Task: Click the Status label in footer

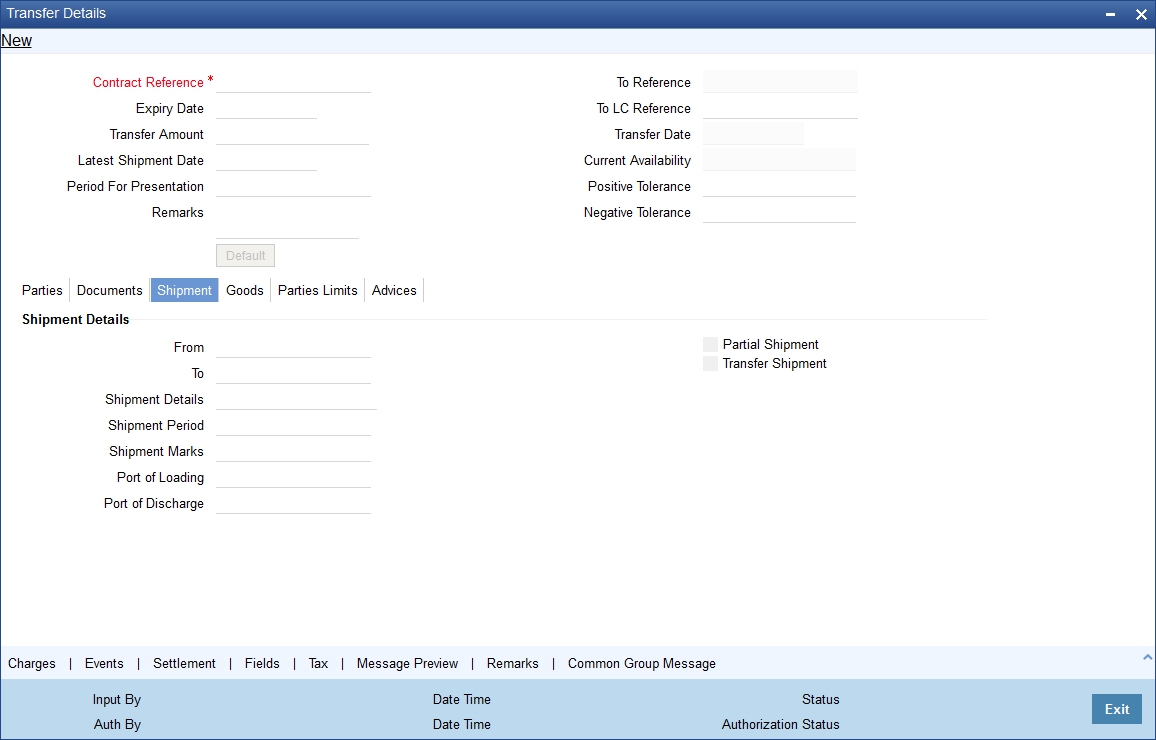Action: click(821, 699)
